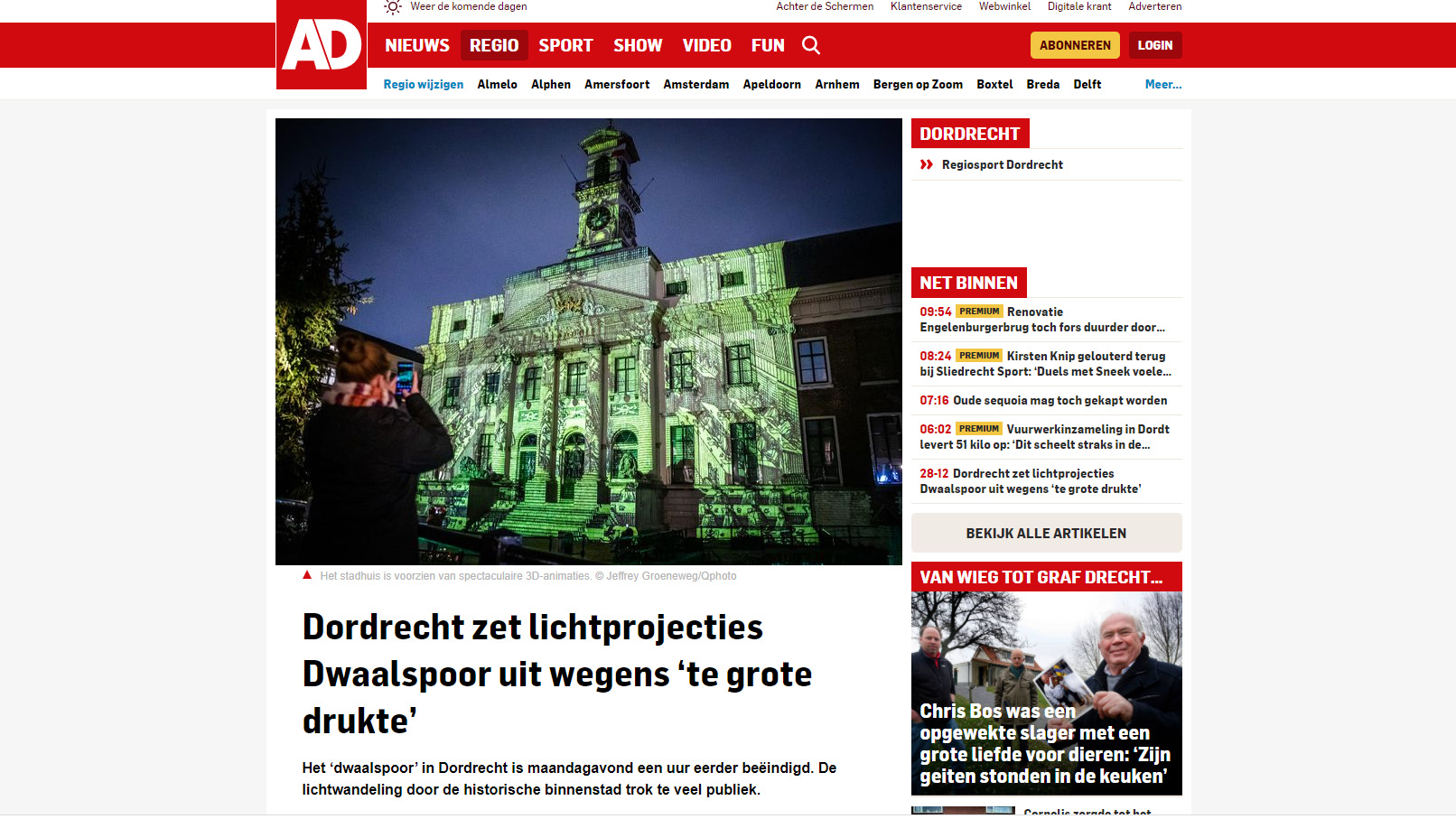Image resolution: width=1456 pixels, height=819 pixels.
Task: Select Delft region
Action: (1087, 84)
